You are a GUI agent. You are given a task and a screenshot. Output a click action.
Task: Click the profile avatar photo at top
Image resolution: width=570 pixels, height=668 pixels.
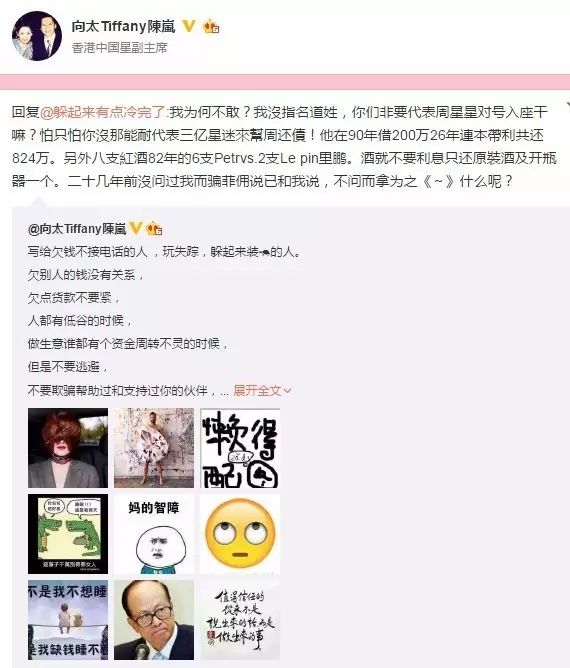(x=37, y=36)
